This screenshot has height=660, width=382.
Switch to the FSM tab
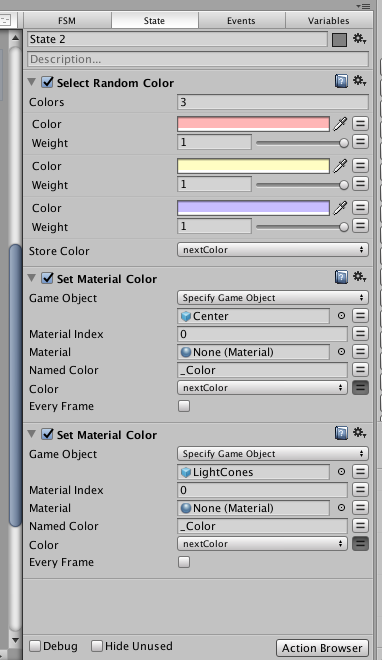(67, 20)
